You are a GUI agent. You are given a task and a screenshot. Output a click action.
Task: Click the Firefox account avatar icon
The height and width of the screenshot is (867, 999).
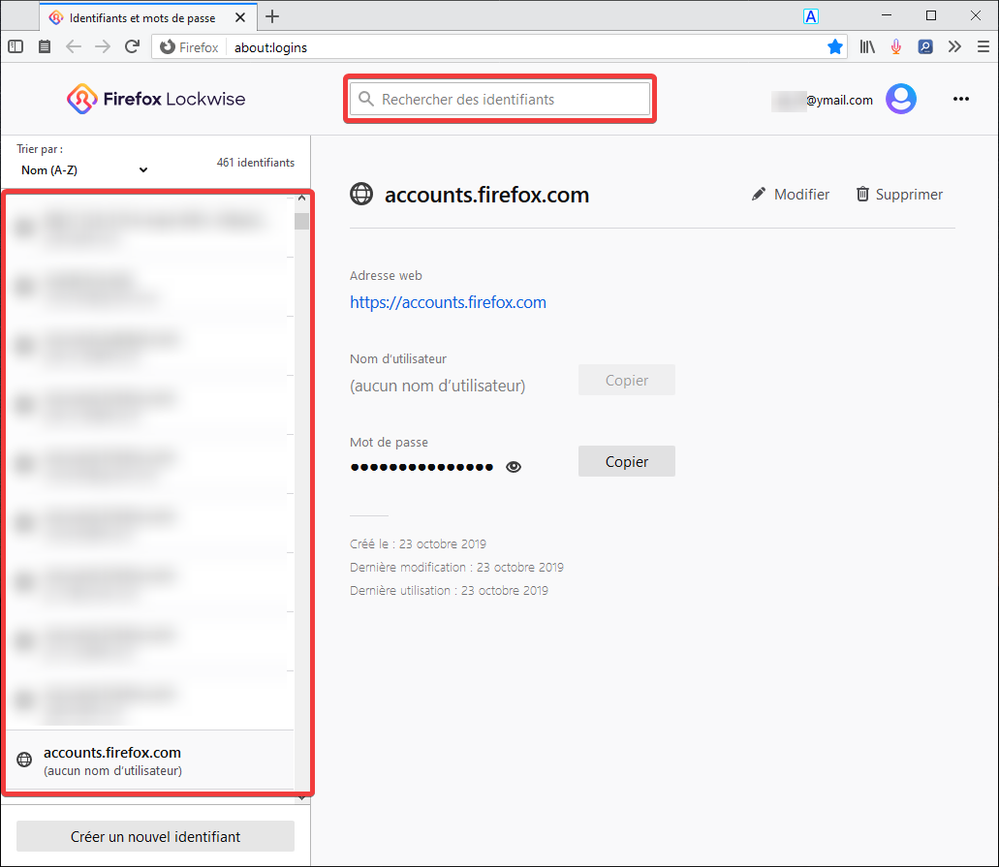coord(901,99)
